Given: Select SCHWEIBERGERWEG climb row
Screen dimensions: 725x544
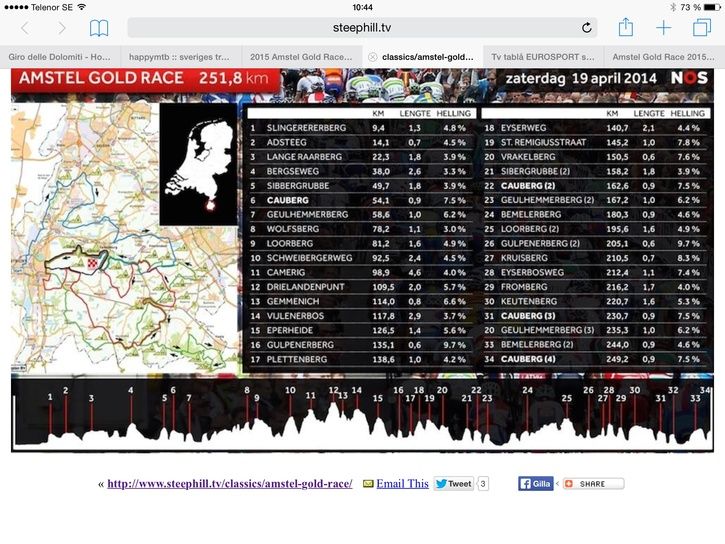Looking at the screenshot, I should point(361,258).
